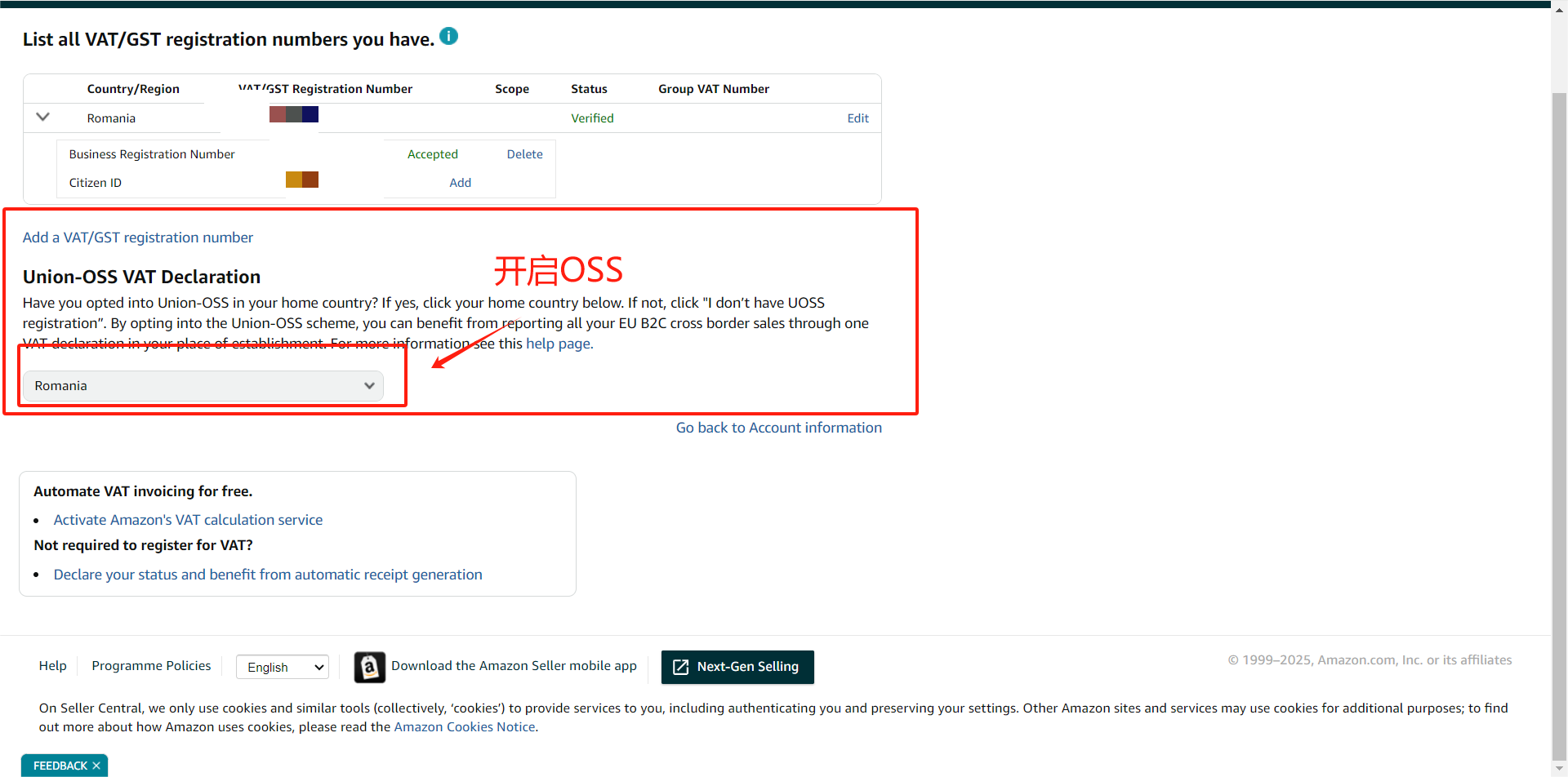Click the Next-Gen Selling button

pyautogui.click(x=737, y=667)
